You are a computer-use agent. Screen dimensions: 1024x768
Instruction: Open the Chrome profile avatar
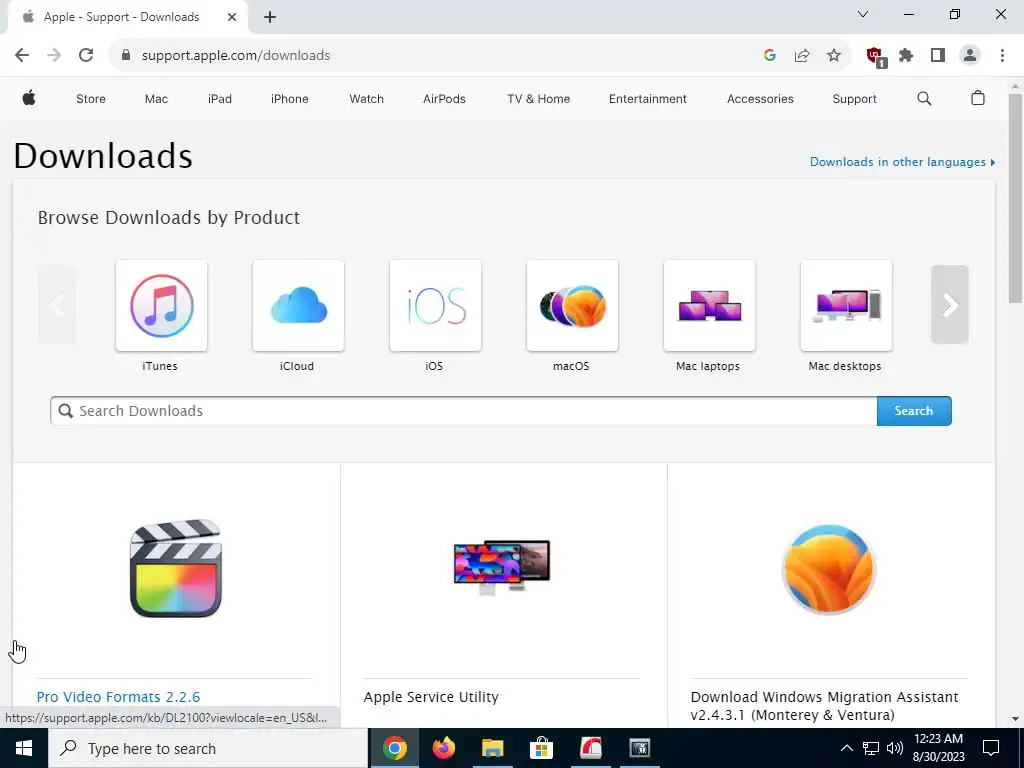(970, 56)
